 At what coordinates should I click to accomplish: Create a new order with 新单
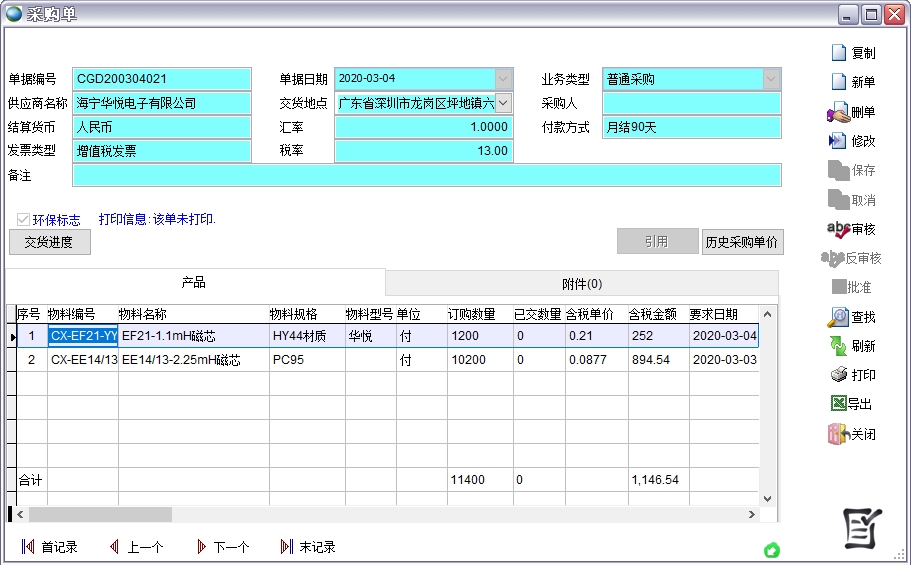point(838,82)
